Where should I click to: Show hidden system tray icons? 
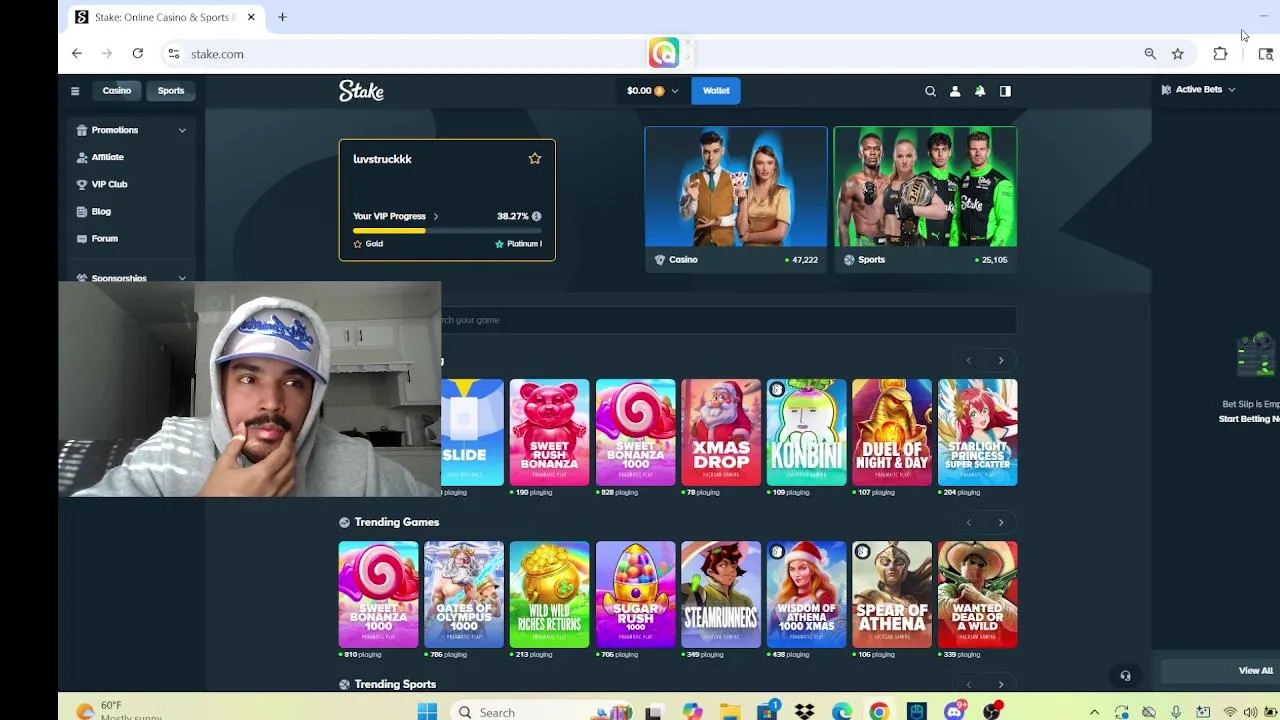coord(1095,712)
